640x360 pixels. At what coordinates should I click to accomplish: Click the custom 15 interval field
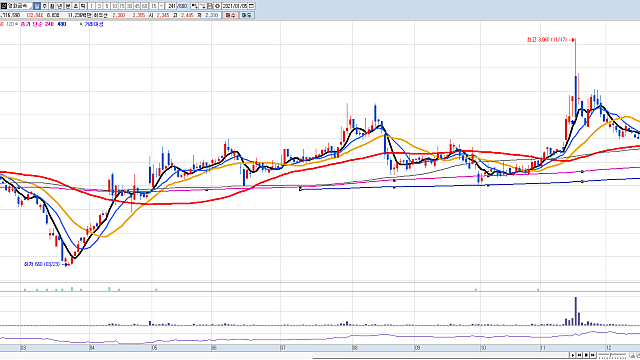point(154,6)
